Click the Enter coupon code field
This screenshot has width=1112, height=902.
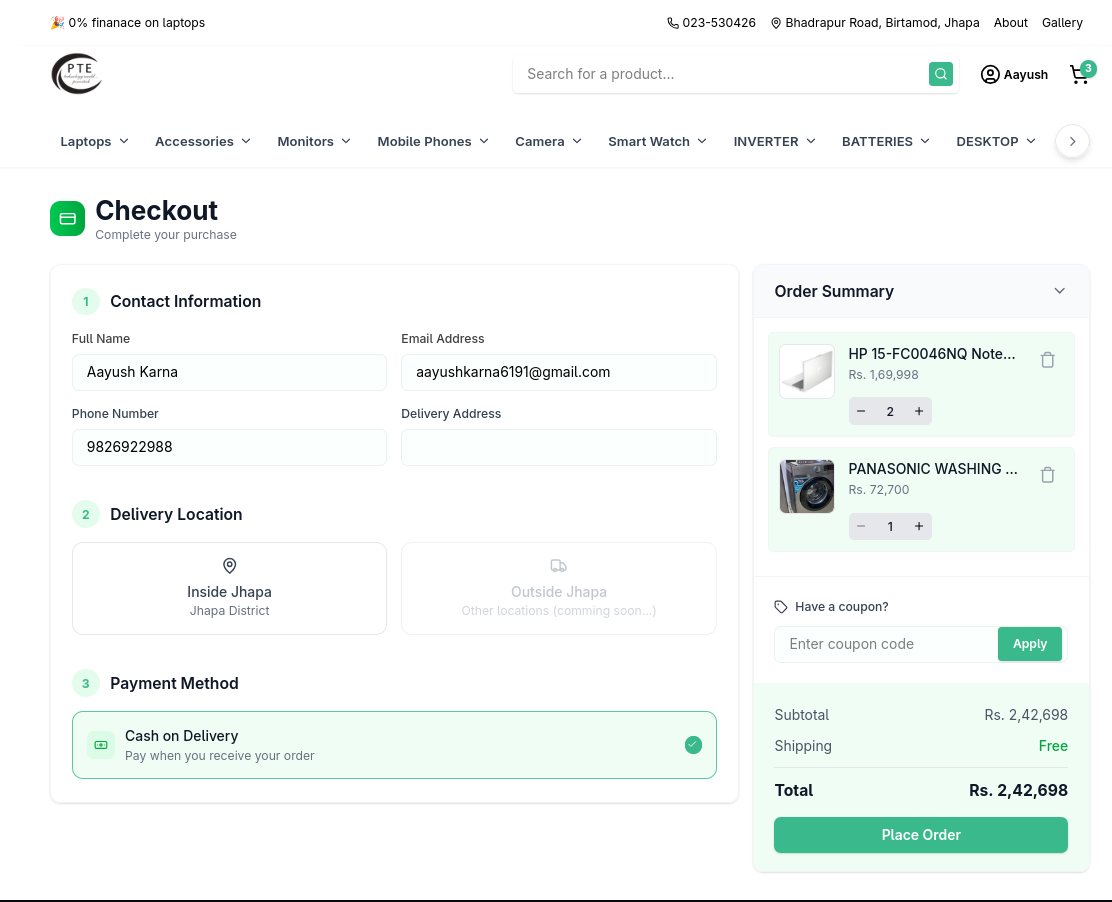(886, 644)
